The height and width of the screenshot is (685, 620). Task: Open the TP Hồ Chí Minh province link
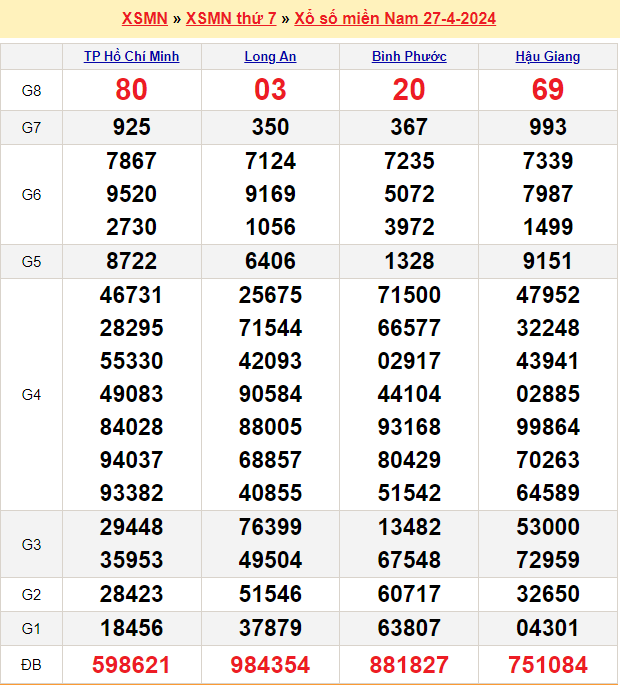(x=132, y=57)
